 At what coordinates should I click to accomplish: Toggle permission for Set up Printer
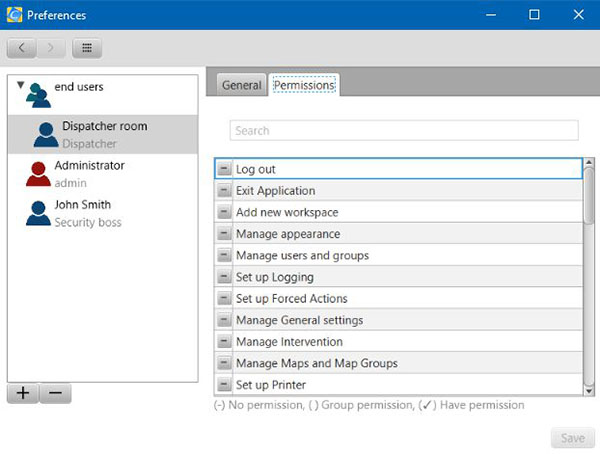tap(224, 384)
